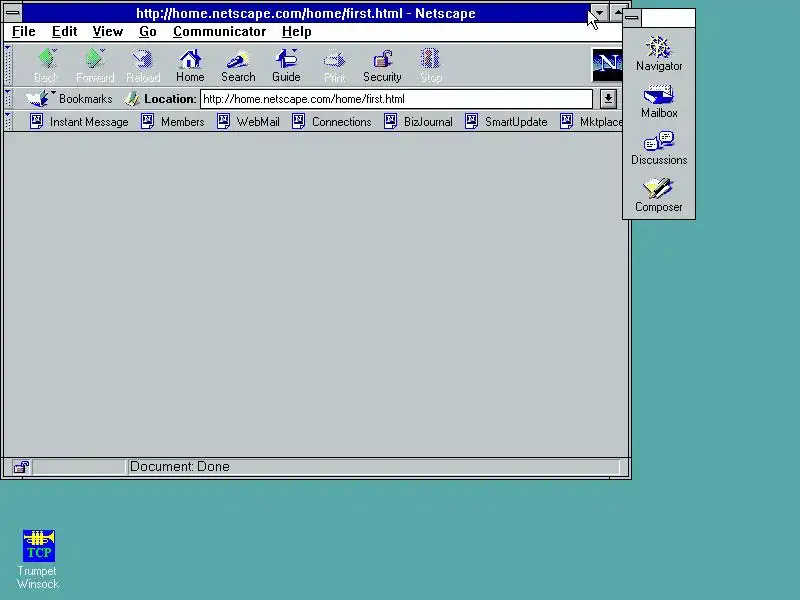This screenshot has height=600, width=800.
Task: Open the component bar control menu box
Action: coord(632,18)
